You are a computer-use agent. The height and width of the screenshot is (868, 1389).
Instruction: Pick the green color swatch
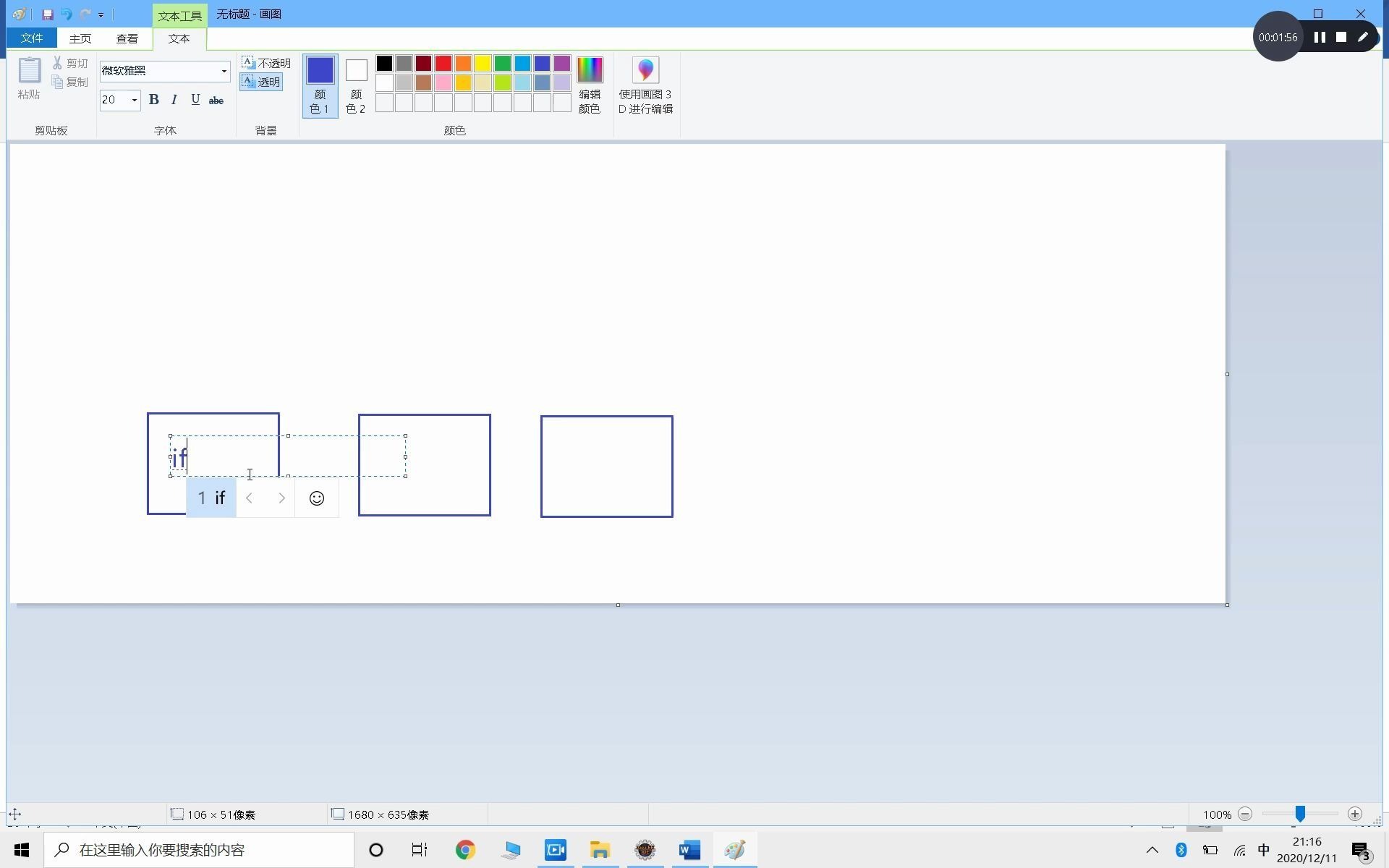503,64
